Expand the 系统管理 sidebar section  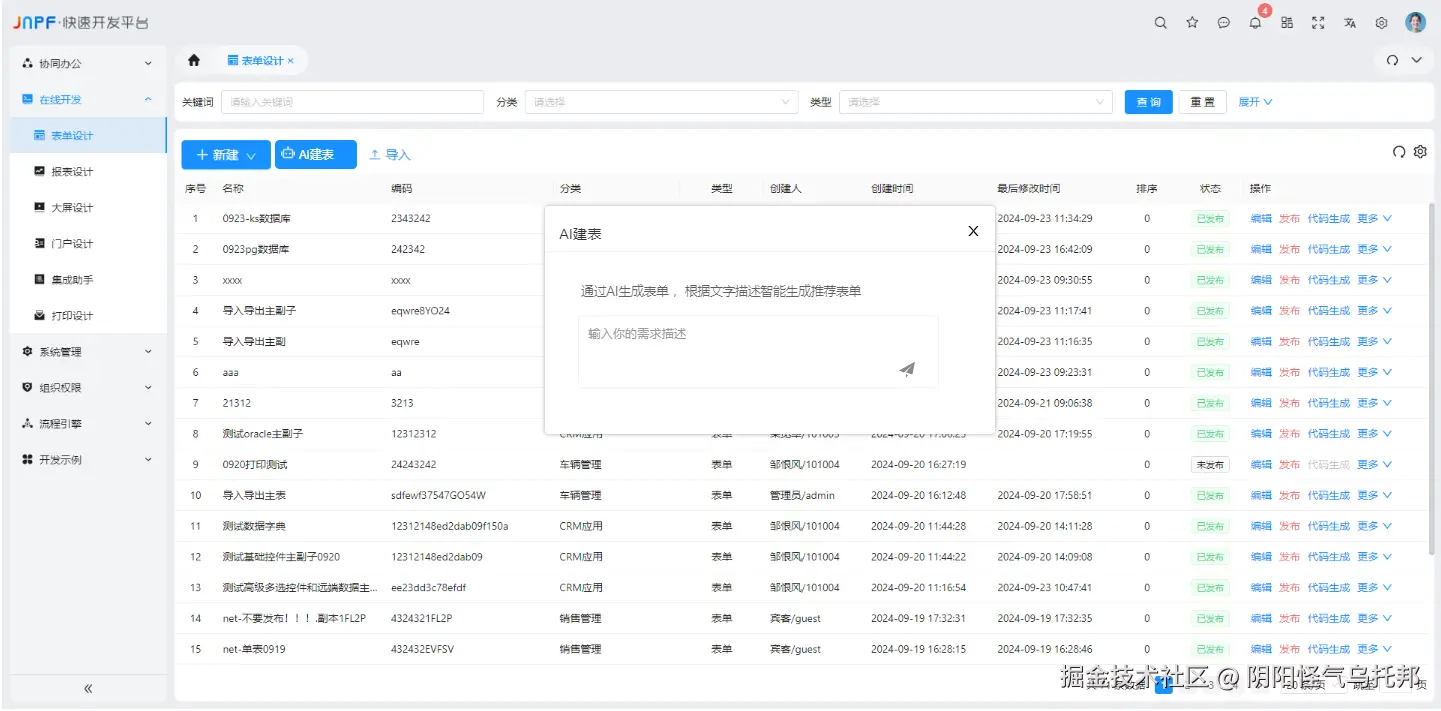[x=87, y=351]
